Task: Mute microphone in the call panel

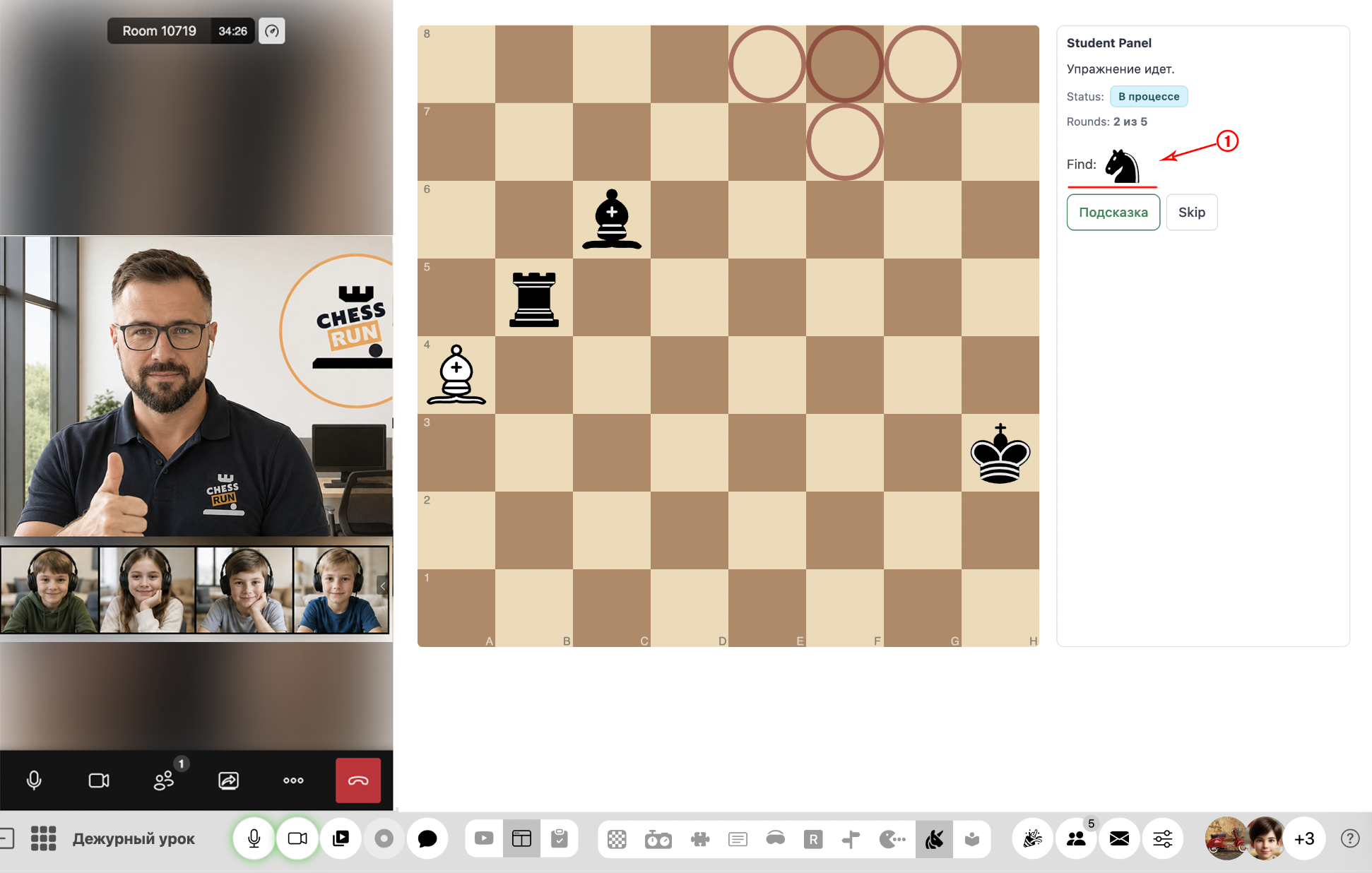Action: 34,780
